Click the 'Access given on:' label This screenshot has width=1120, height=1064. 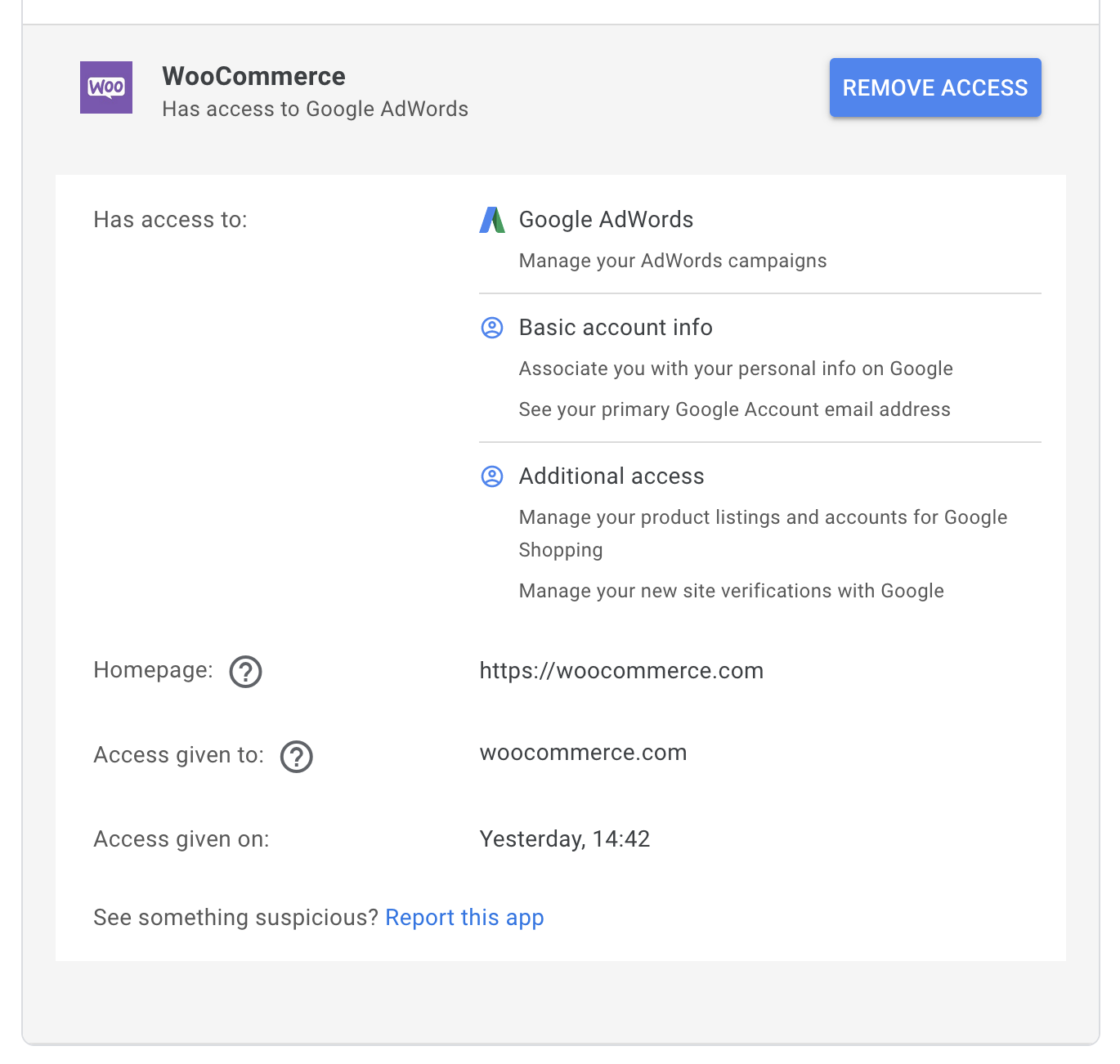pos(181,839)
